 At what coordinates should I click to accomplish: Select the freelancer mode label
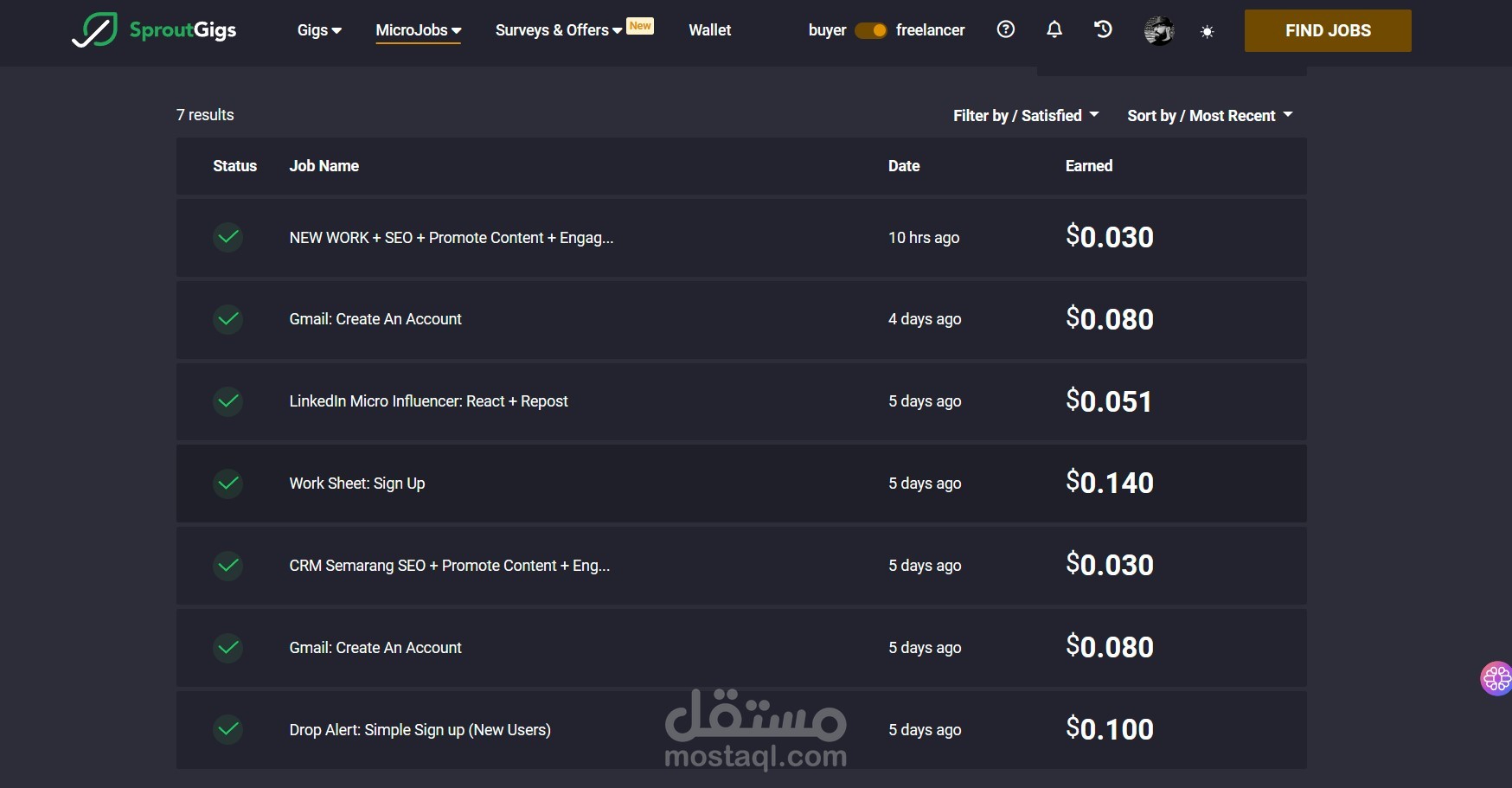pyautogui.click(x=931, y=30)
